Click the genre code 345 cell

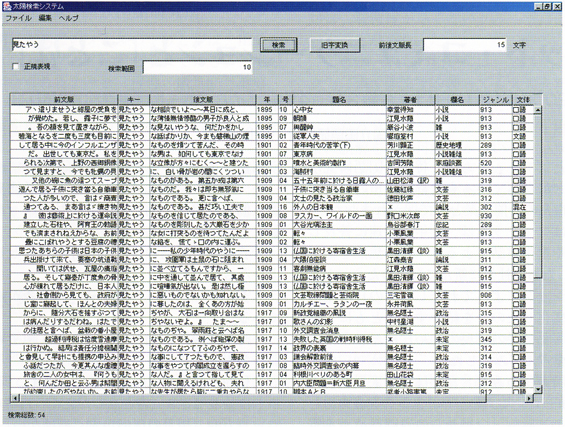tap(495, 339)
